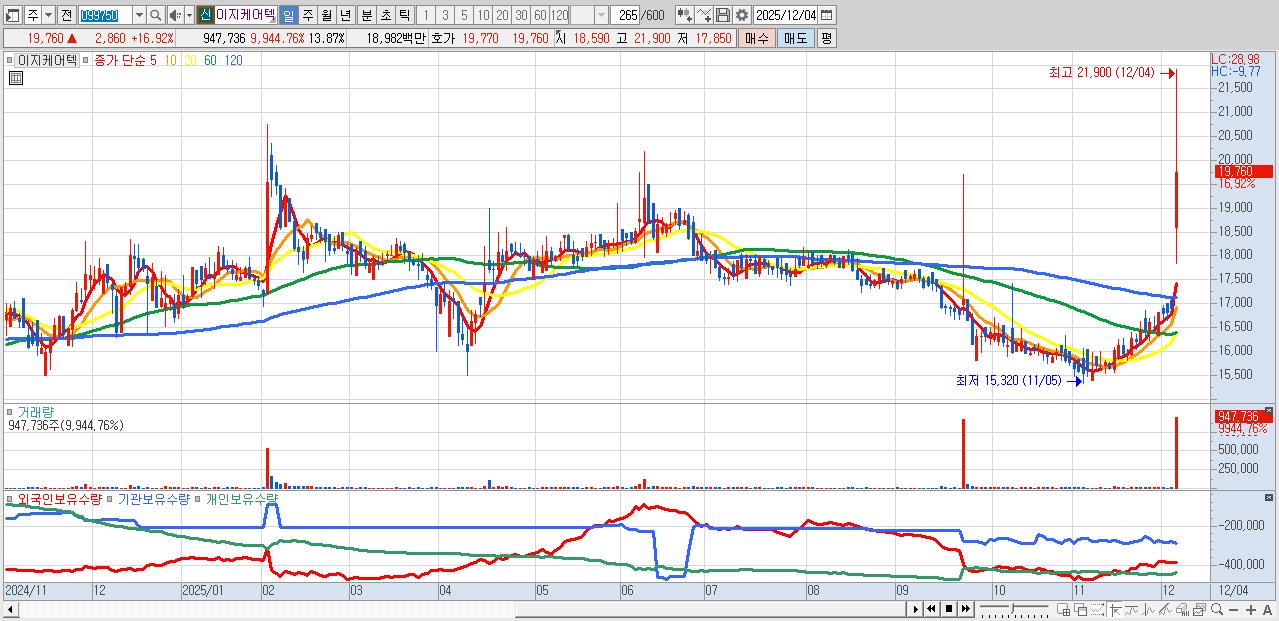Click the window-with-grid icon in bottom toolbar

coord(1064,610)
